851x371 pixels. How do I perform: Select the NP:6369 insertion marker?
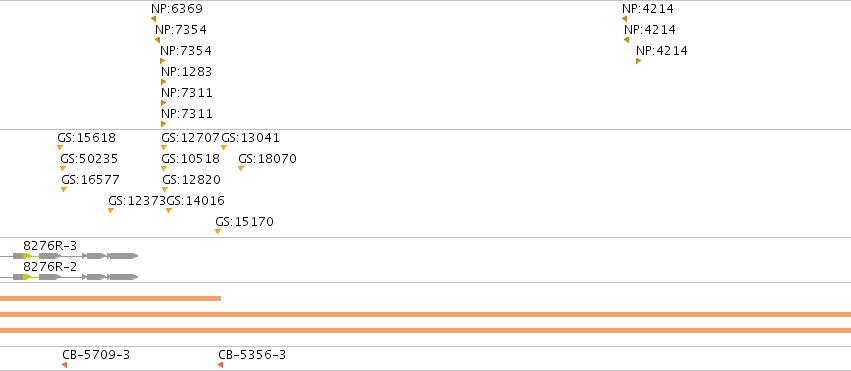pyautogui.click(x=154, y=19)
